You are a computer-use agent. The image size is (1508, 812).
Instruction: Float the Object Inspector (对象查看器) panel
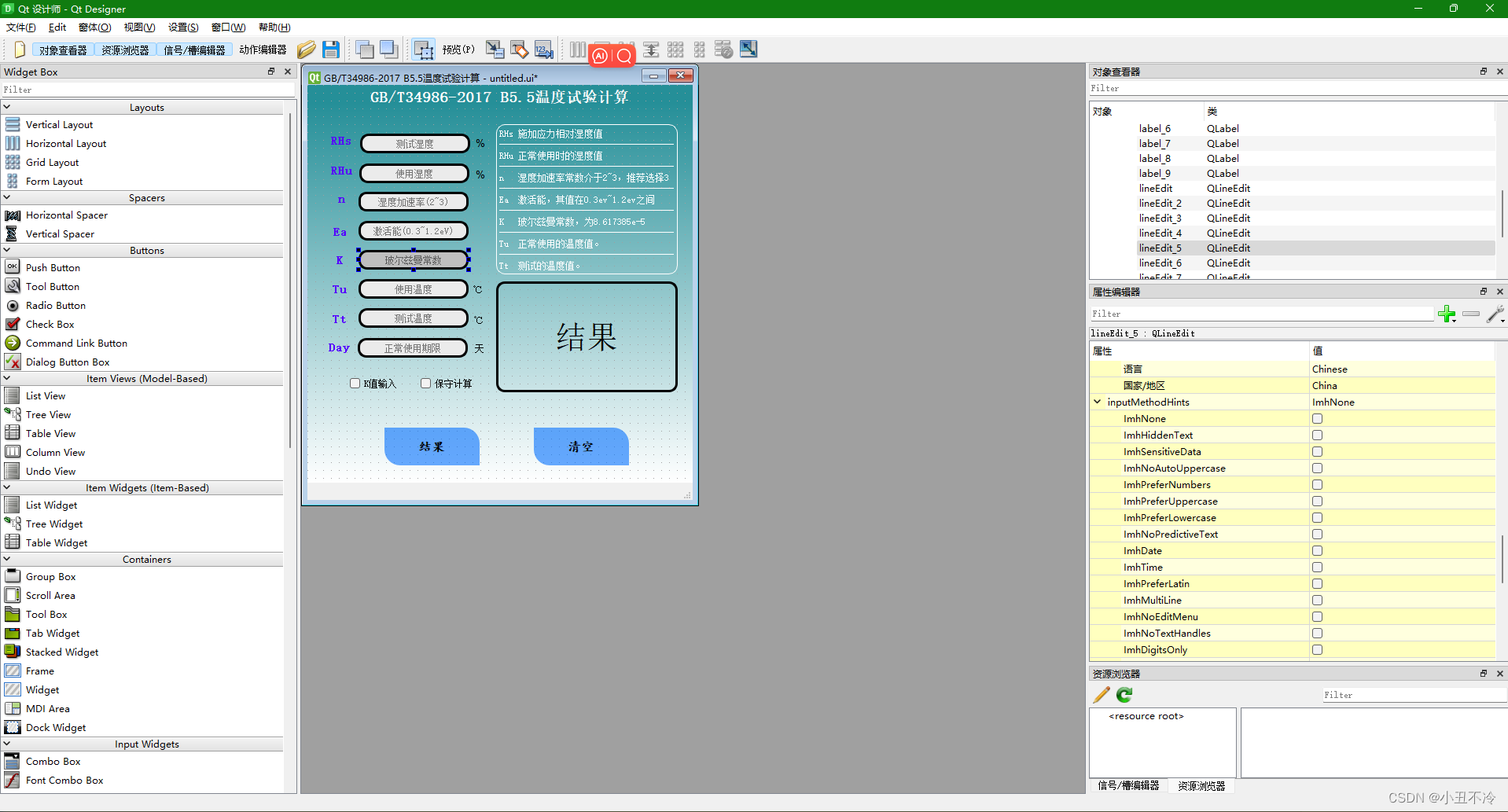(x=1484, y=72)
